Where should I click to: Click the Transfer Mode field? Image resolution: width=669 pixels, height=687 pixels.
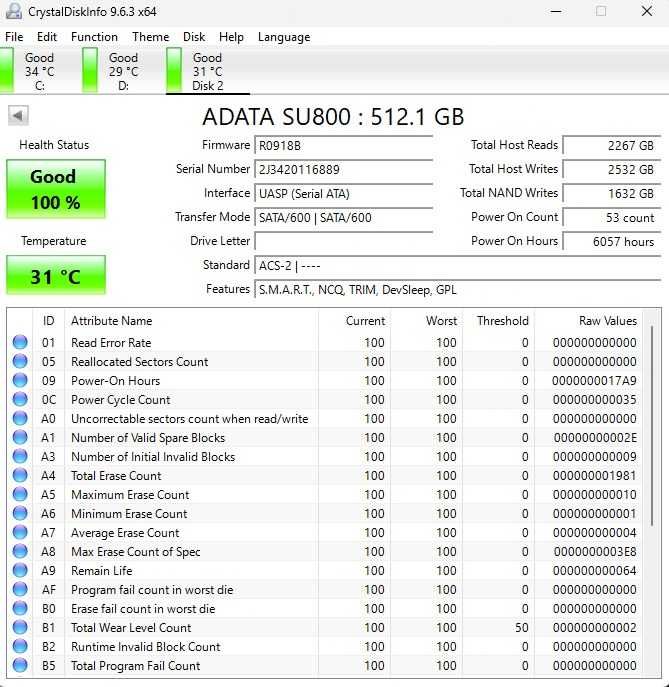click(343, 218)
